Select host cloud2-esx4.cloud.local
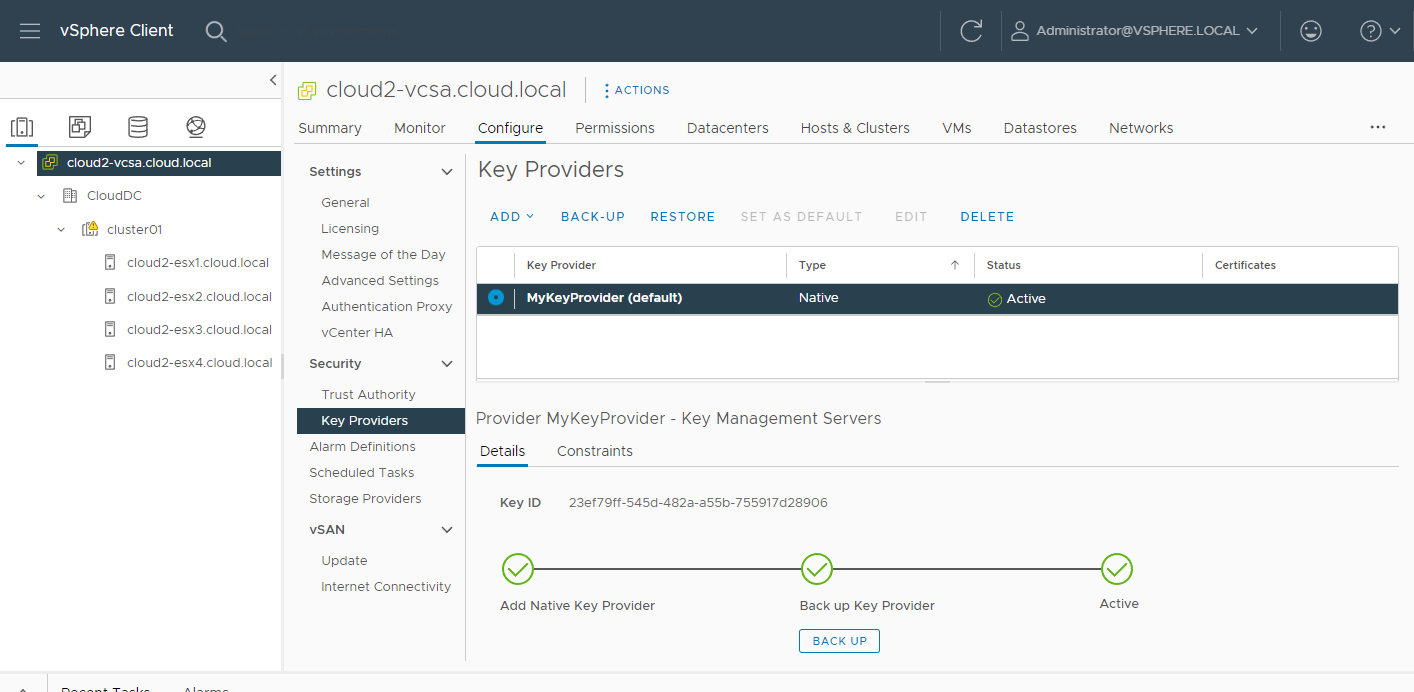 (x=199, y=362)
